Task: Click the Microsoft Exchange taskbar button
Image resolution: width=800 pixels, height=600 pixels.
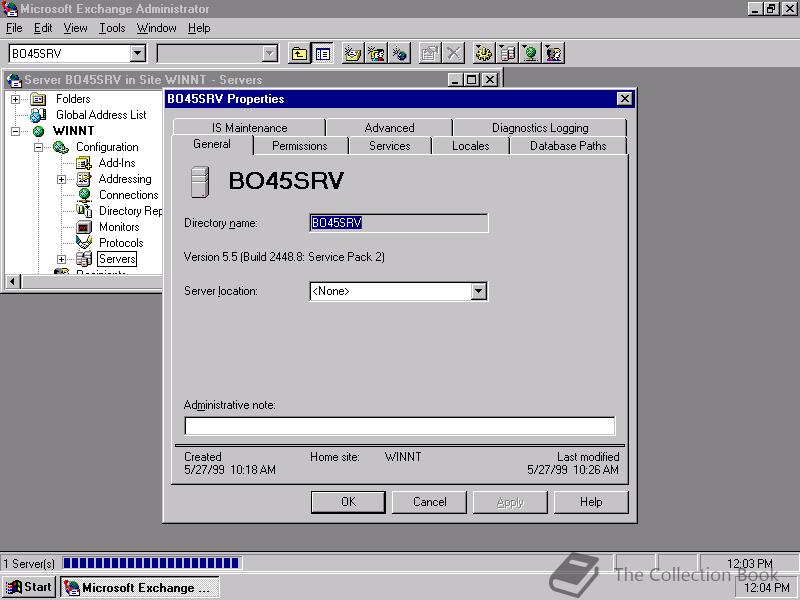Action: click(x=139, y=587)
